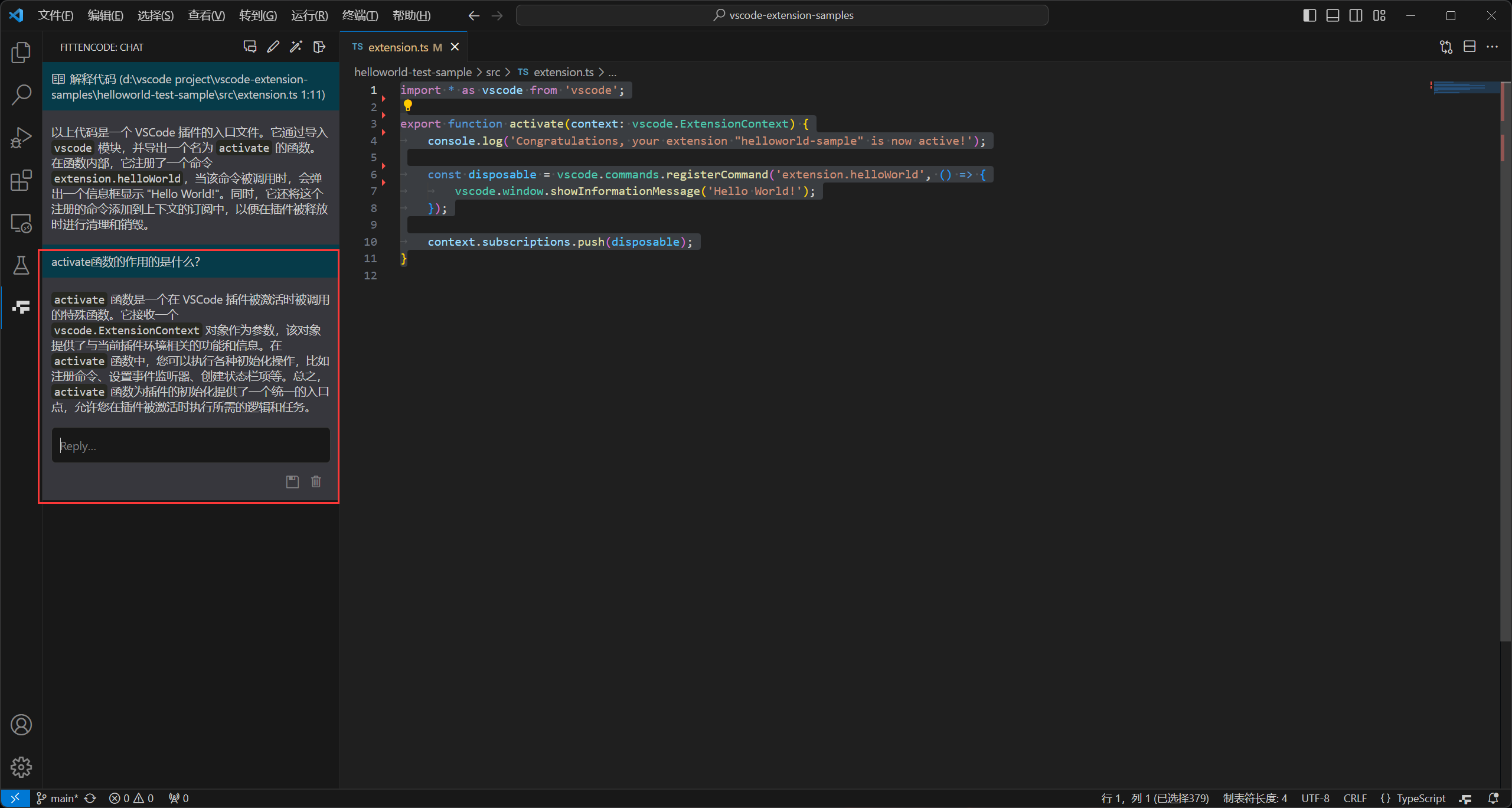Click showInformationMessage on line 7

625,191
